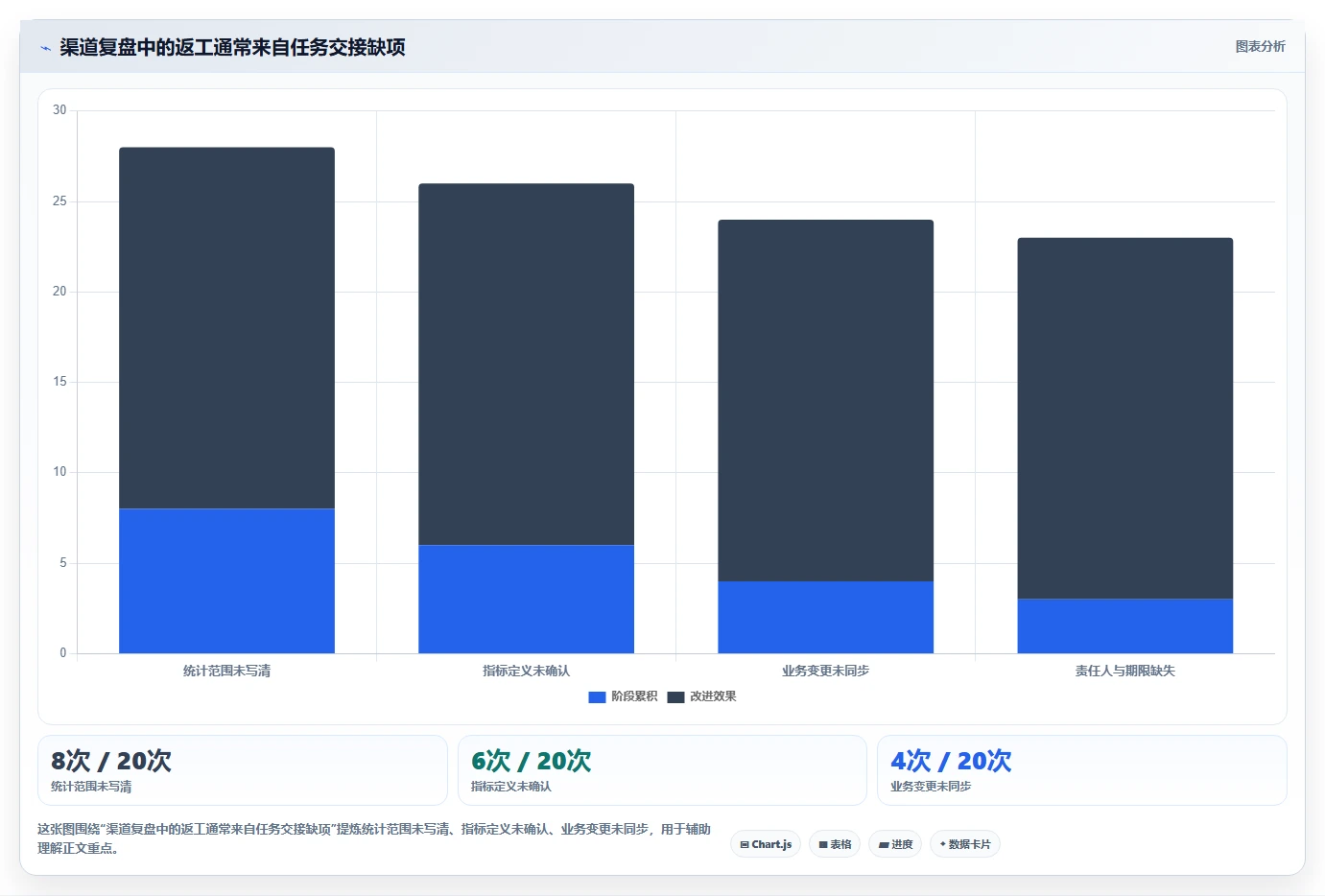Click the y-axis value 30
Viewport: 1325px width, 896px height.
[59, 110]
